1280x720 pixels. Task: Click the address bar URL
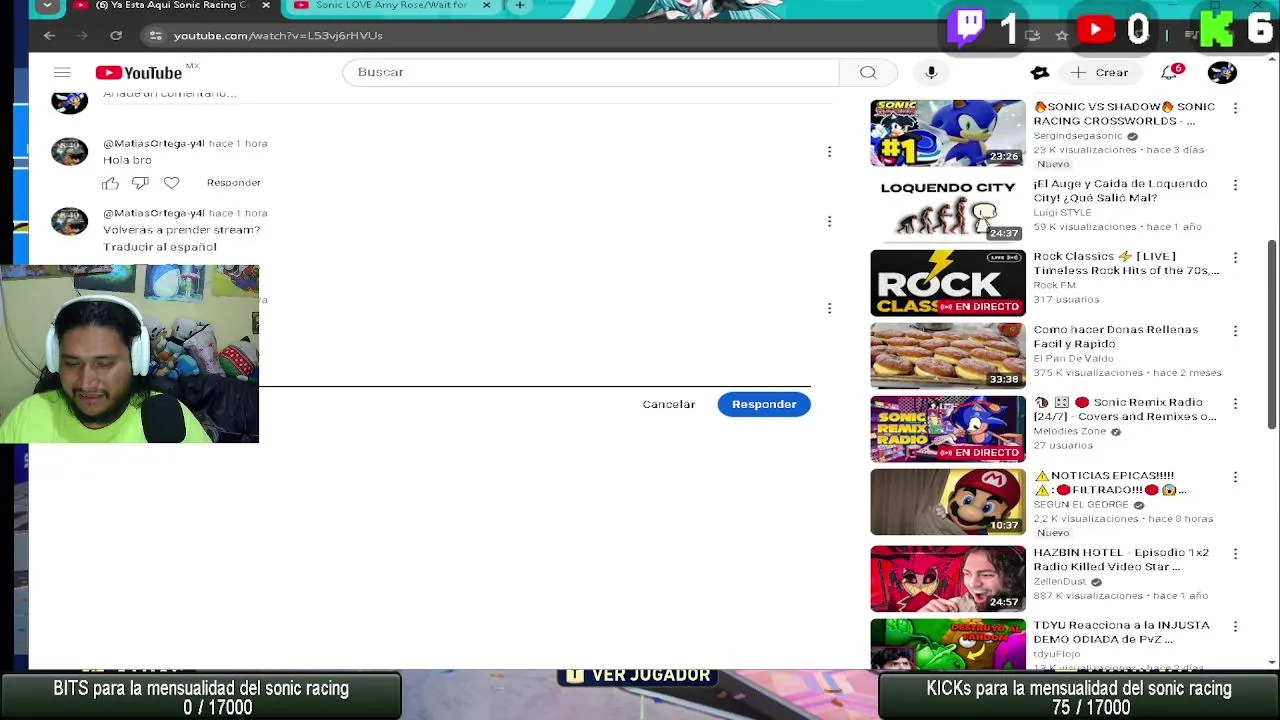(x=278, y=35)
